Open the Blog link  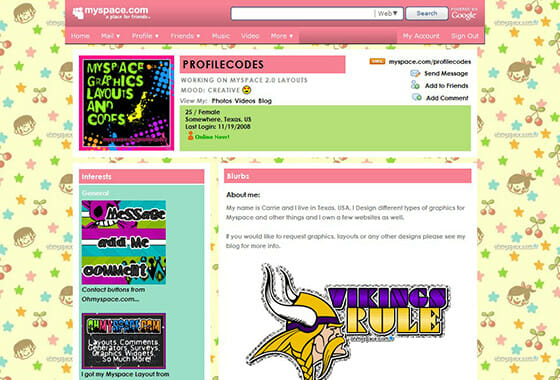coord(265,101)
